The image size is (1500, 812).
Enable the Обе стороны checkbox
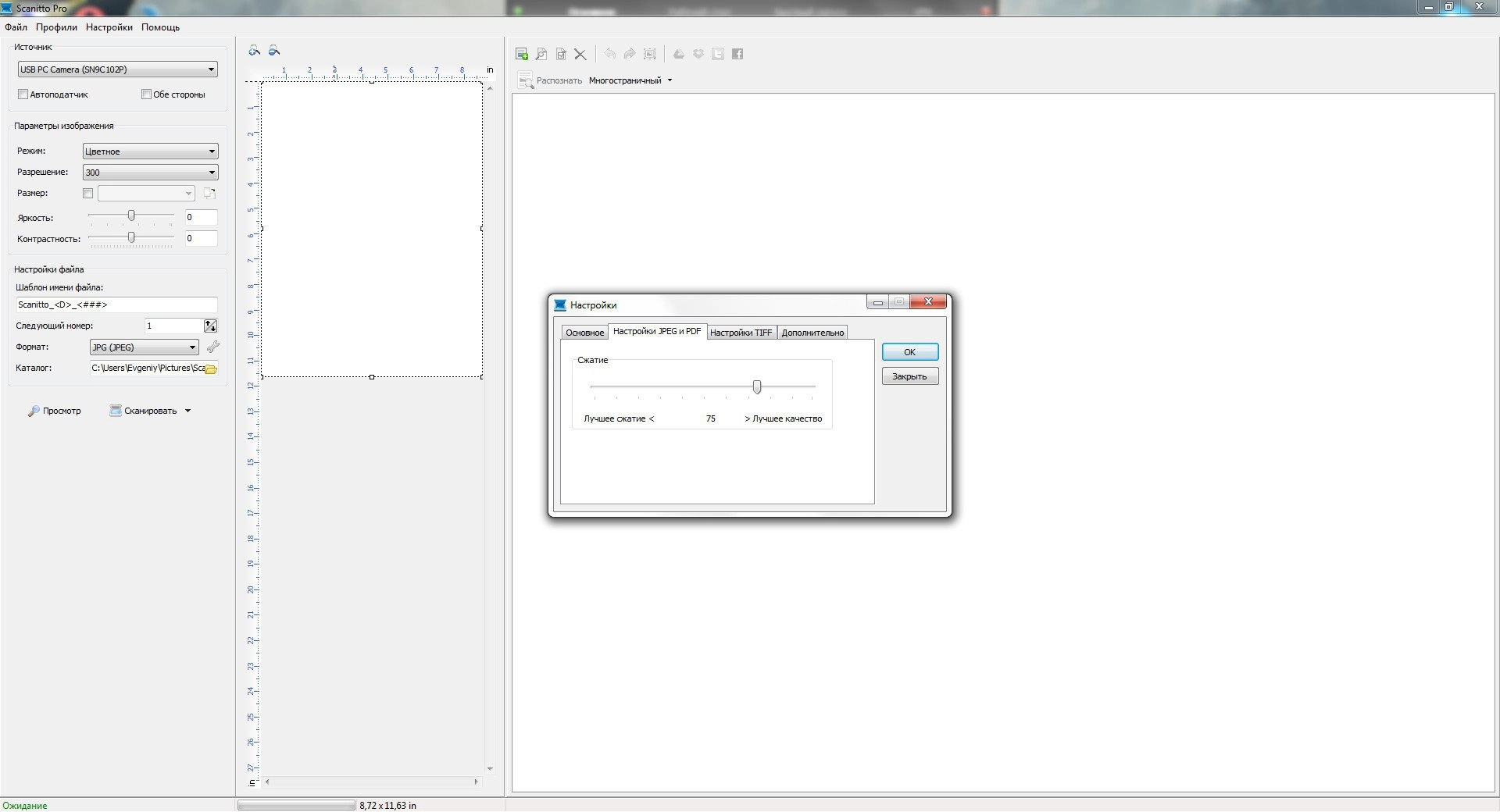tap(146, 94)
